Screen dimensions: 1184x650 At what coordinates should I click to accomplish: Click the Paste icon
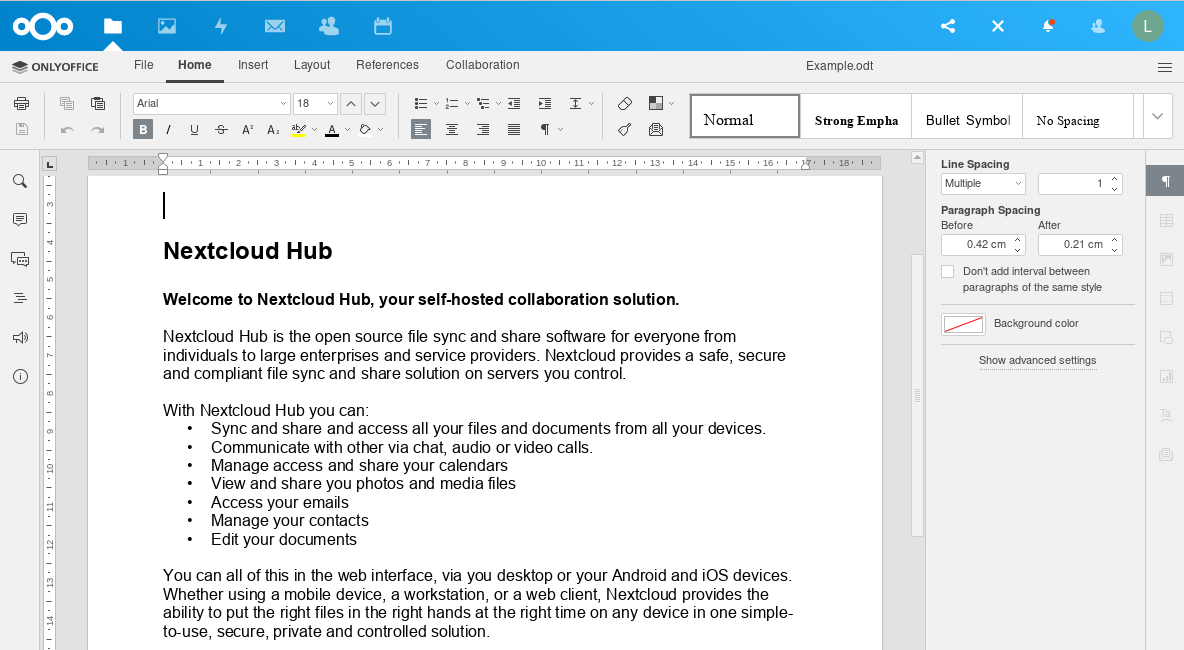click(98, 103)
